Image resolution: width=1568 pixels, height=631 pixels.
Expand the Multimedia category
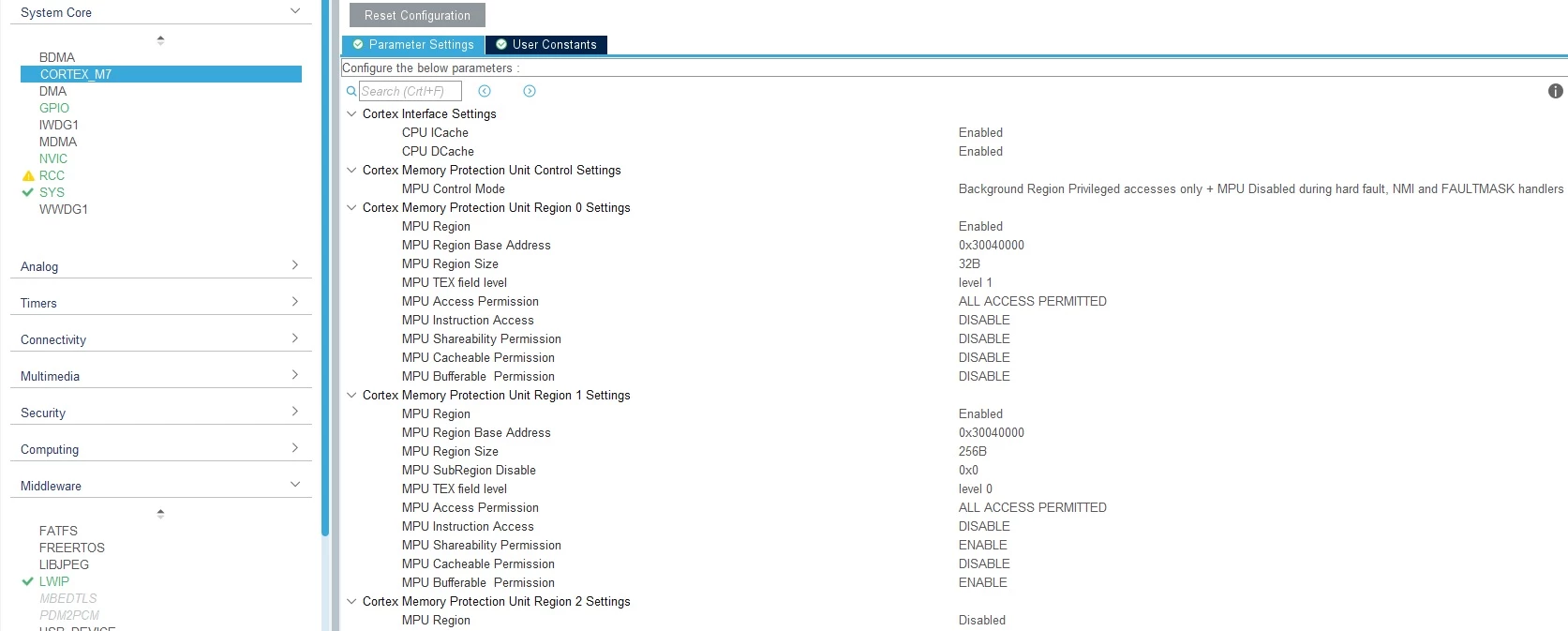click(295, 375)
